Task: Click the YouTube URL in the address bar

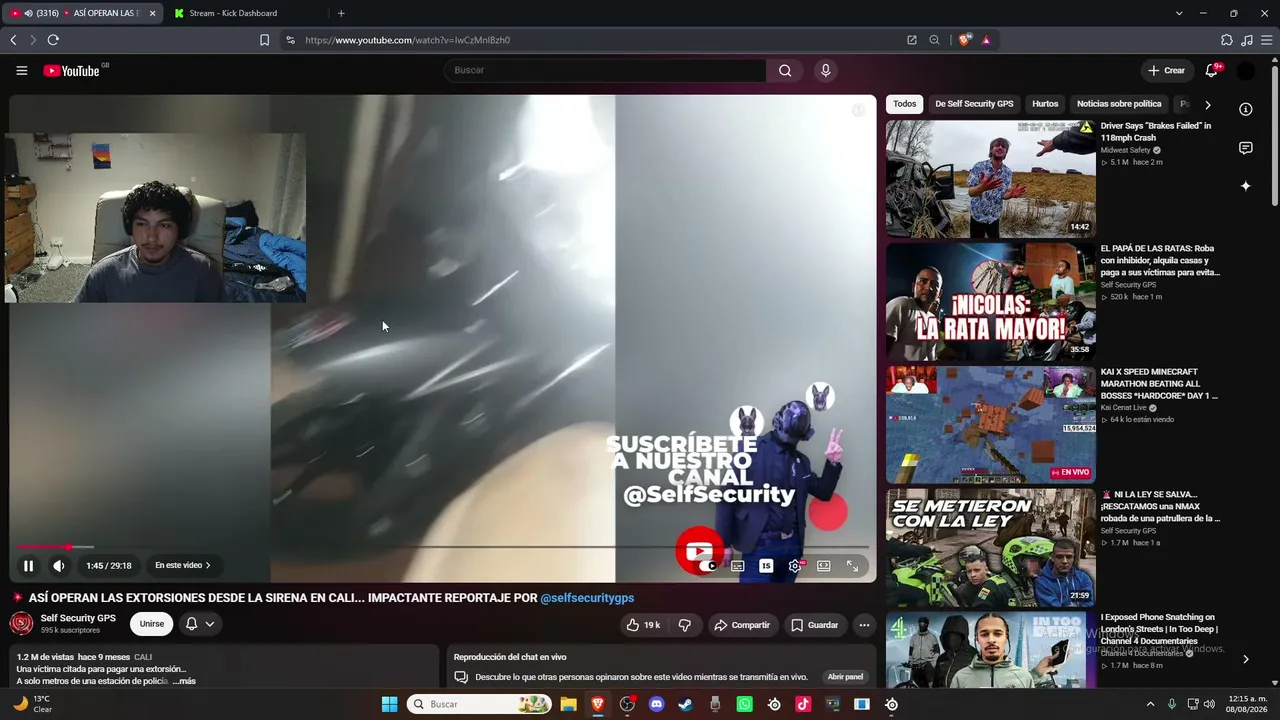Action: click(x=408, y=40)
